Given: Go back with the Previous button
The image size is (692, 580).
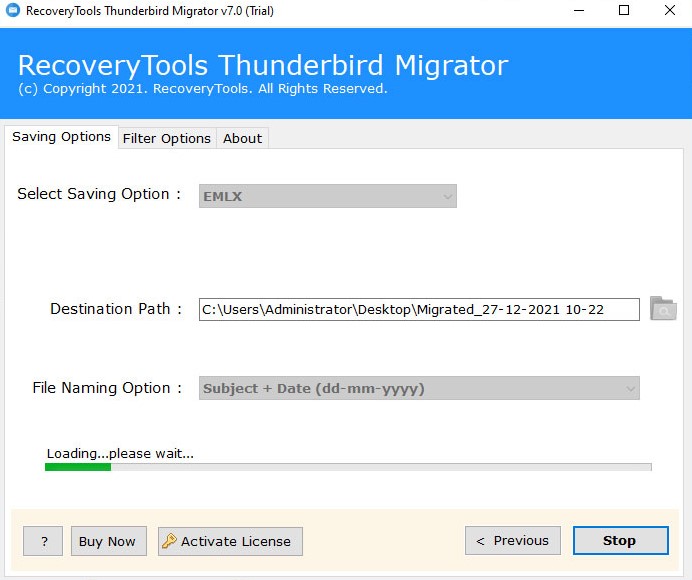Looking at the screenshot, I should coord(513,540).
